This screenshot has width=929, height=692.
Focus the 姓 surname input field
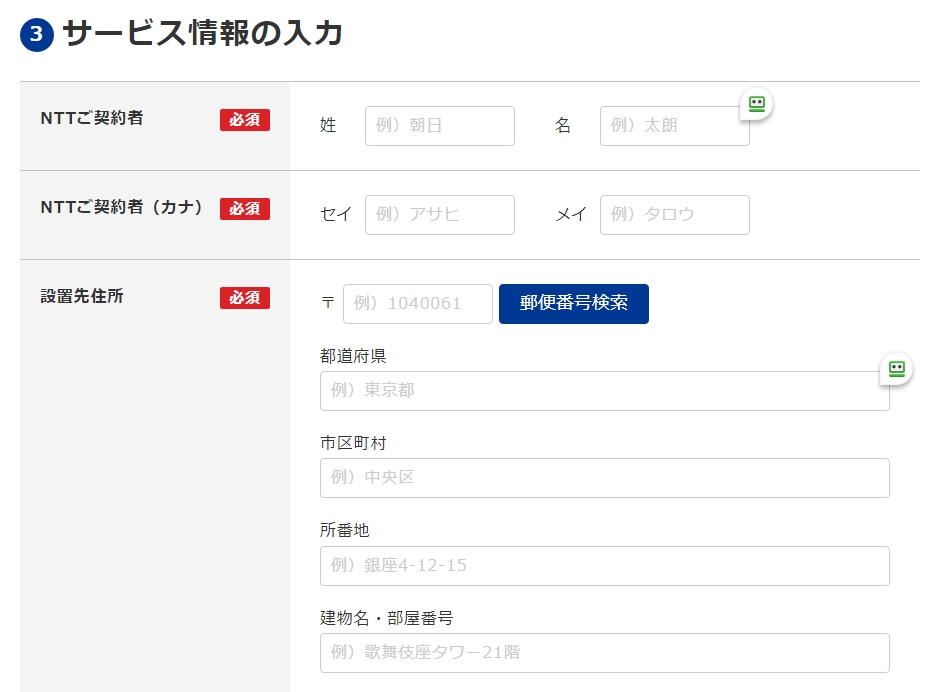[x=439, y=126]
